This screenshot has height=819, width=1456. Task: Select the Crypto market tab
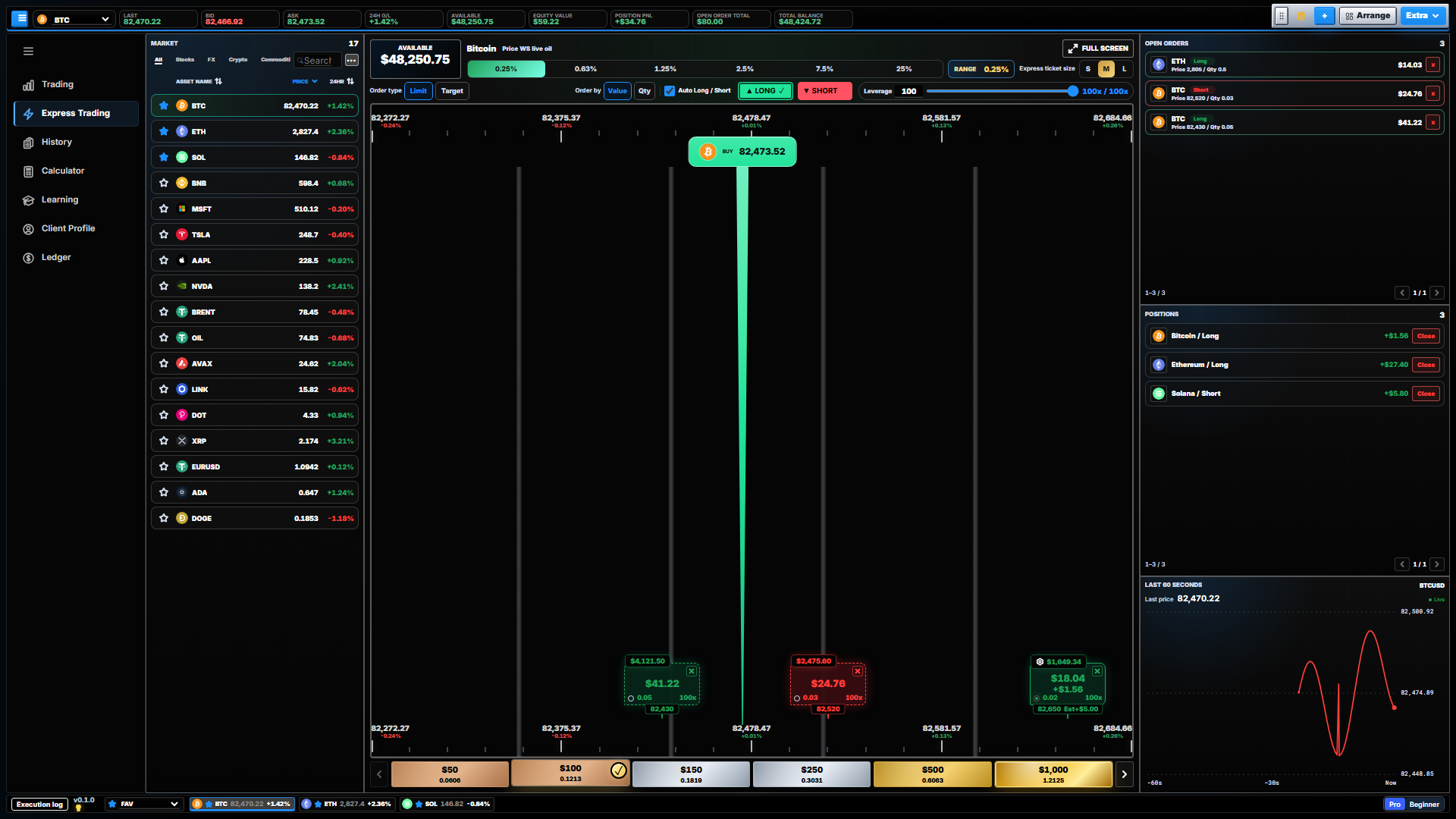click(238, 60)
